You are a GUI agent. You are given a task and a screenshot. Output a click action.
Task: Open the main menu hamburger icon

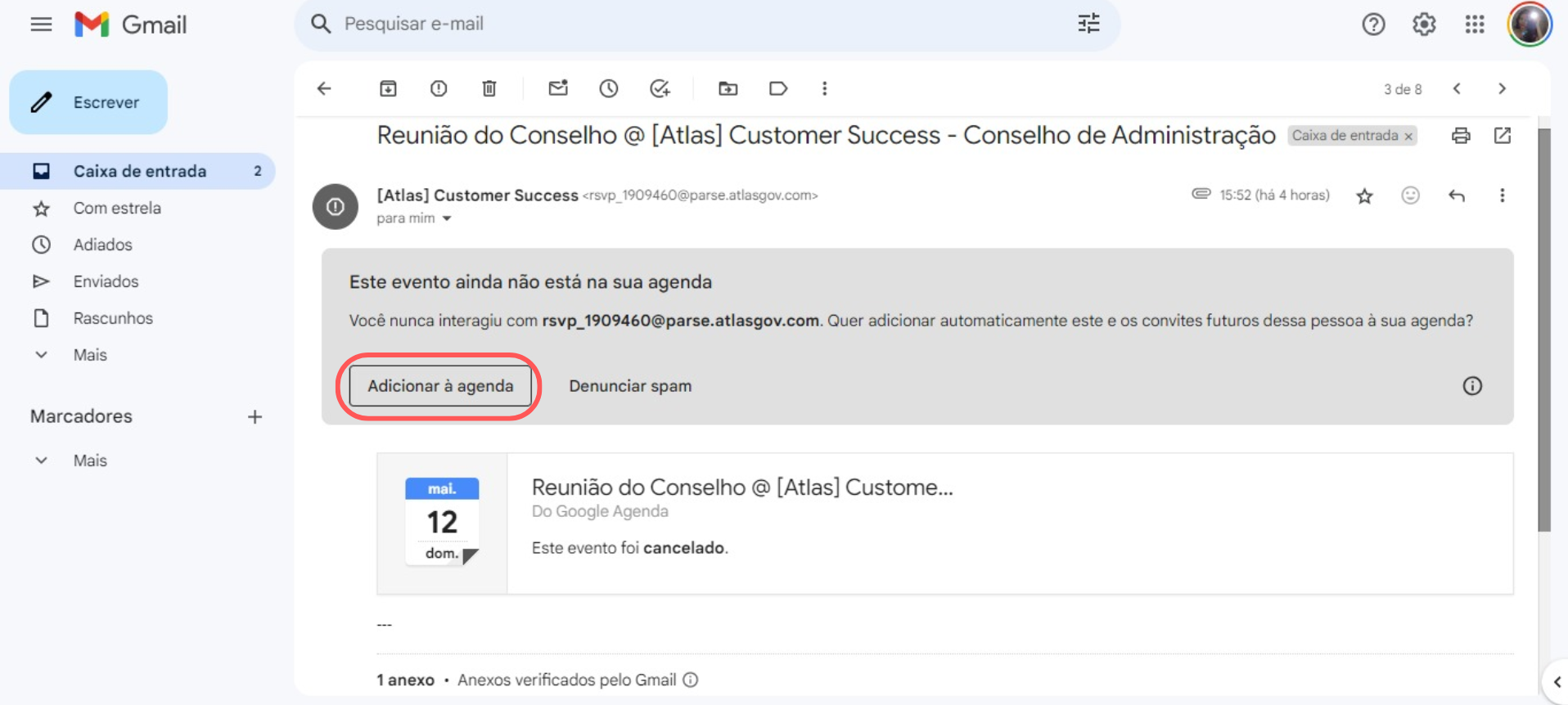pos(41,25)
